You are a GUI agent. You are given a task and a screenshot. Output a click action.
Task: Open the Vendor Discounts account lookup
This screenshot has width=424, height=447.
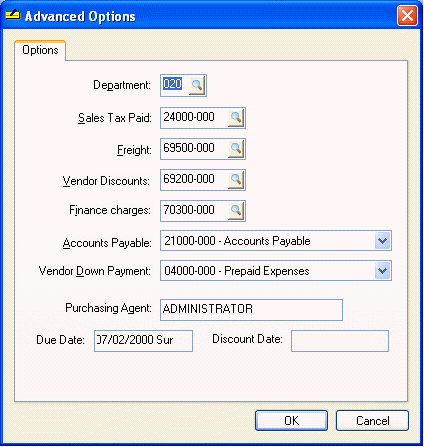tap(236, 180)
